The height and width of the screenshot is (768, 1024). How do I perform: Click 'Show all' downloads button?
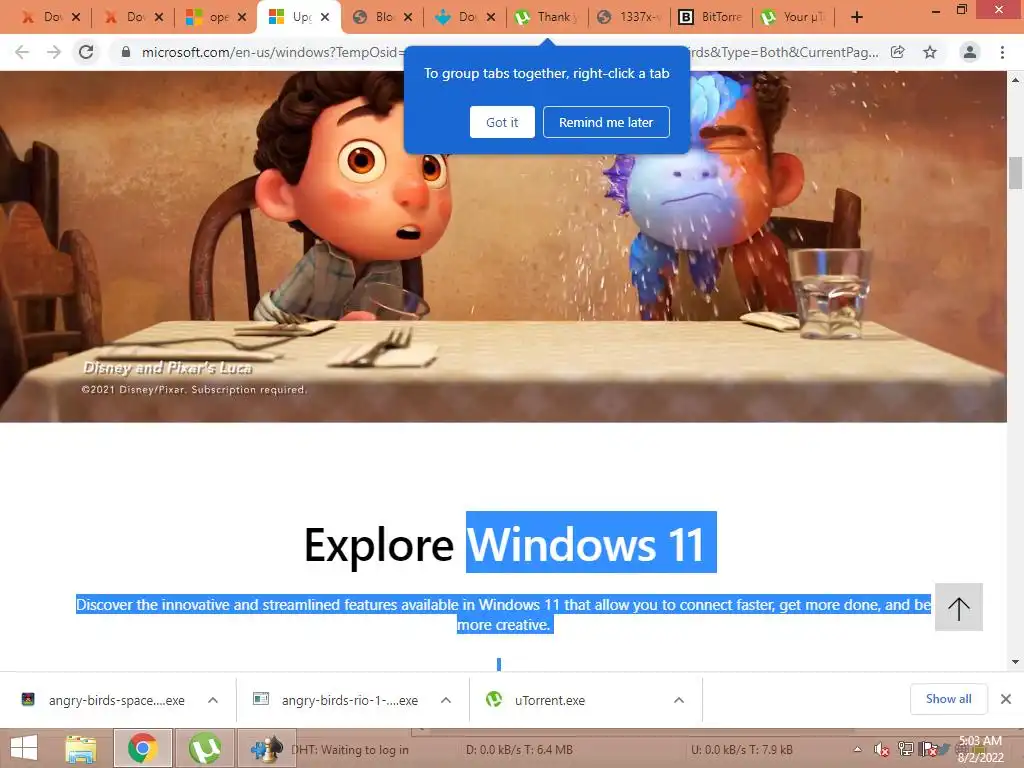pos(948,699)
